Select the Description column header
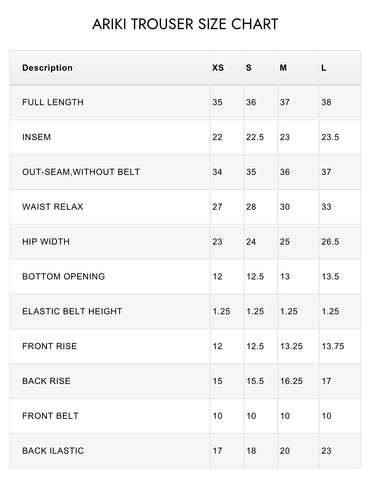Viewport: 367px width, 480px height. 47,68
